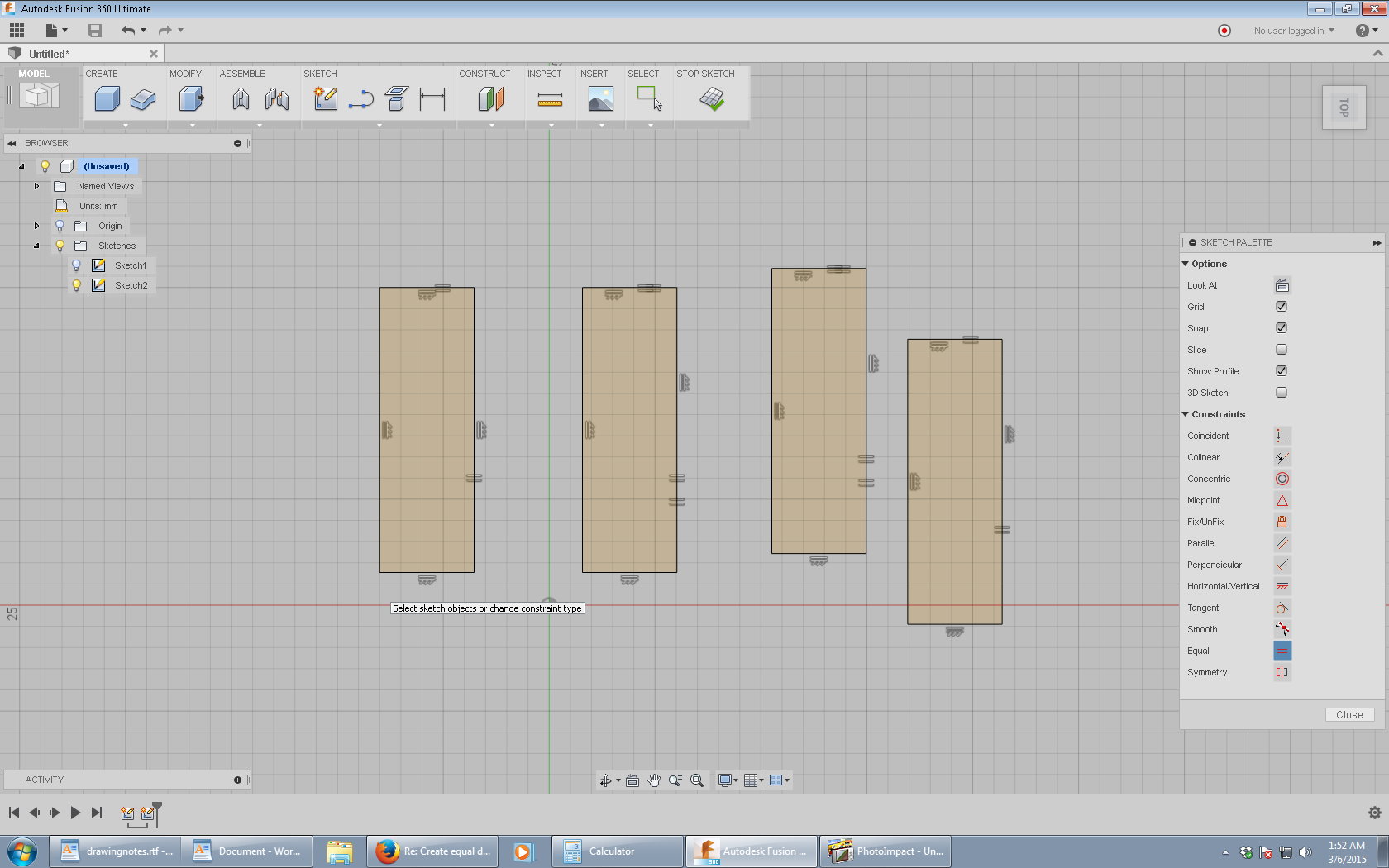
Task: Save the design with disk icon
Action: click(95, 31)
